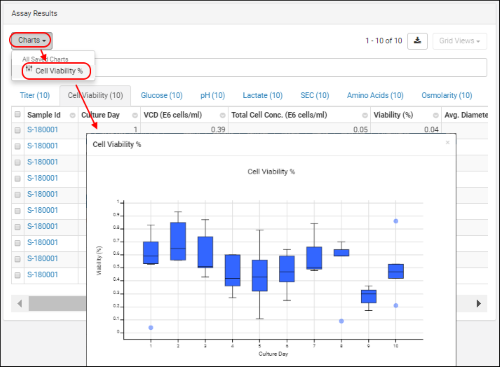Switch to the Glucose (10) tab
This screenshot has height=367, width=500.
(x=161, y=95)
